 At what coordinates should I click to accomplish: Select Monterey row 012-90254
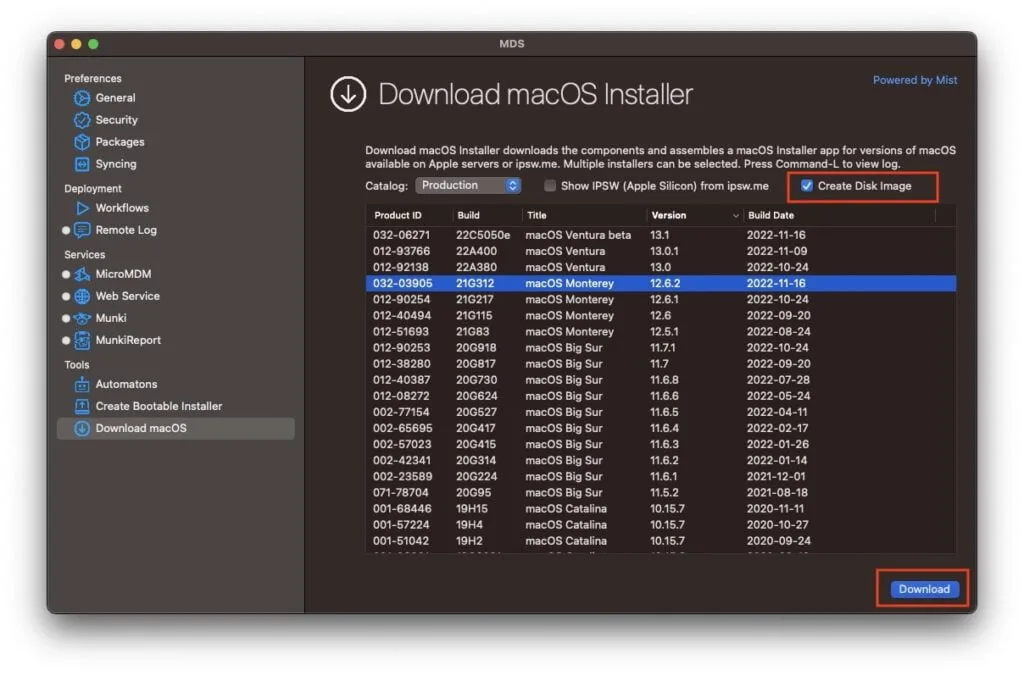click(x=660, y=300)
